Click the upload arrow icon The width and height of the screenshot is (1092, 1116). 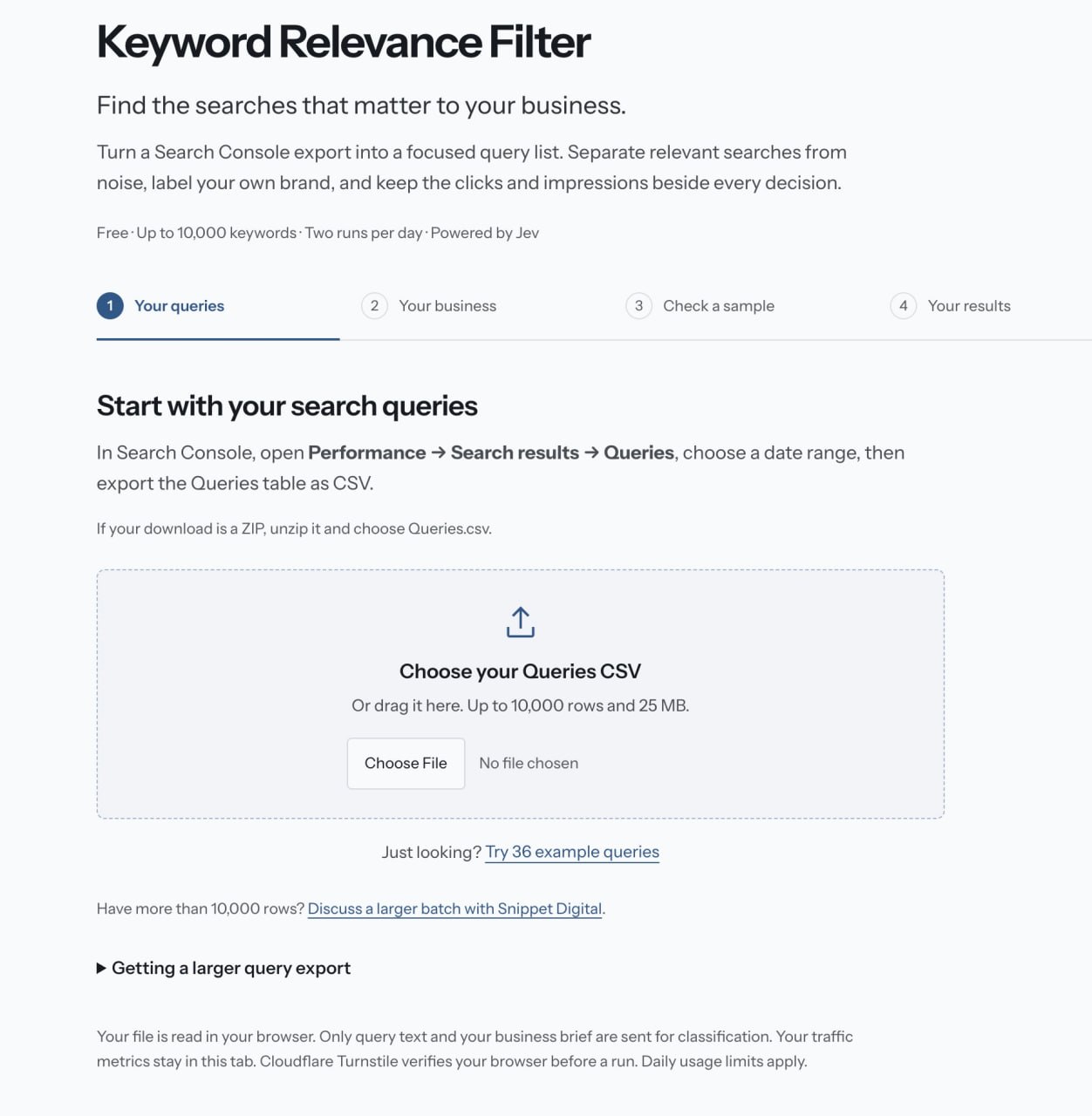point(520,622)
